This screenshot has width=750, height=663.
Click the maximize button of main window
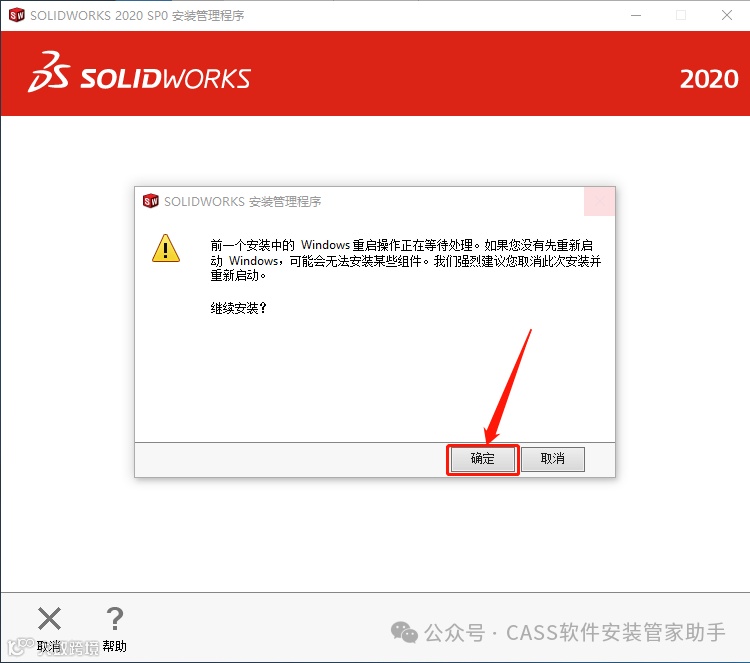click(x=681, y=15)
